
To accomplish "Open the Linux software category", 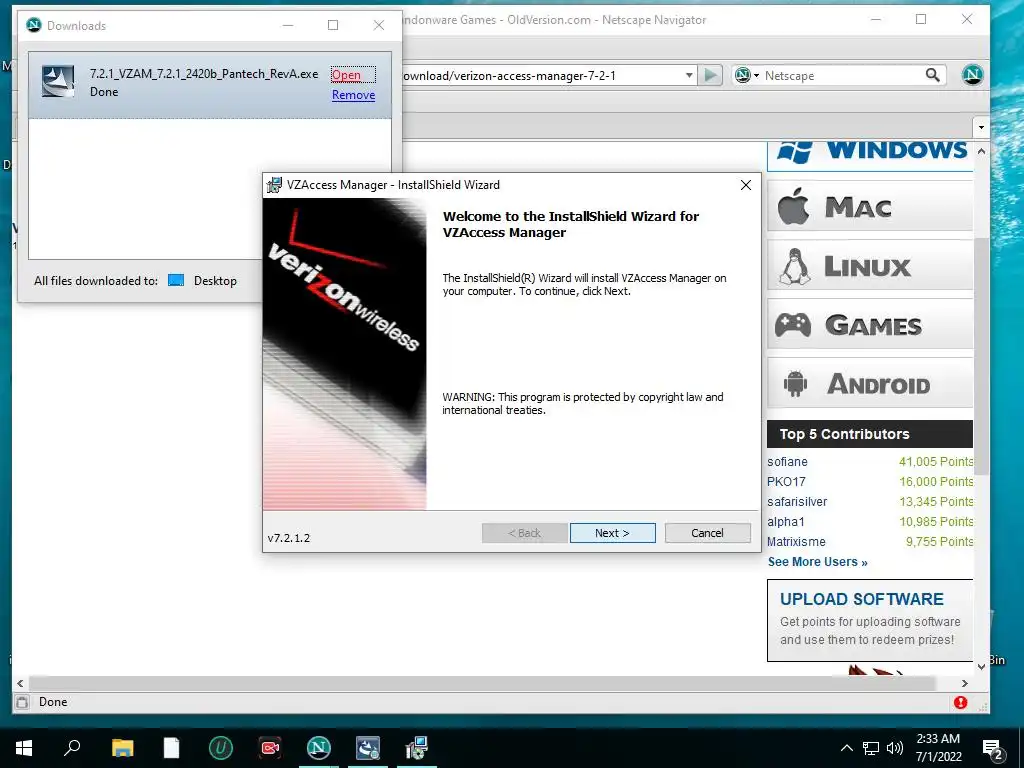I will (870, 266).
